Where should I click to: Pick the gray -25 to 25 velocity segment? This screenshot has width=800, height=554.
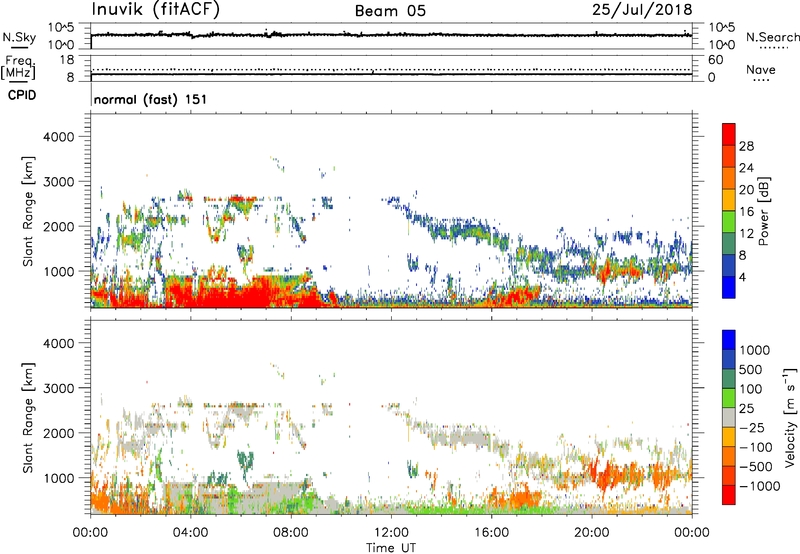click(729, 417)
